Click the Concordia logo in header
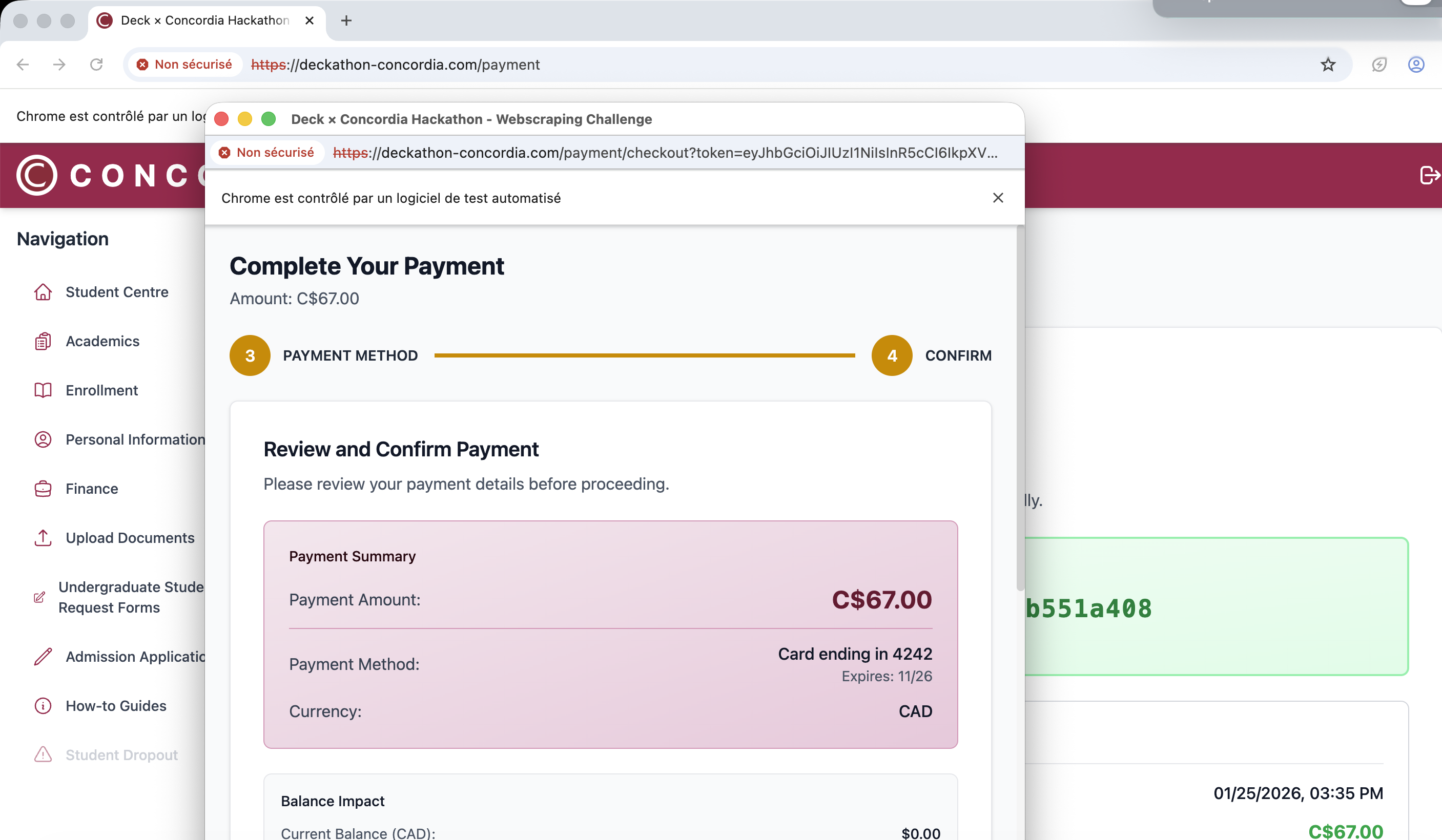The height and width of the screenshot is (840, 1442). pyautogui.click(x=37, y=175)
